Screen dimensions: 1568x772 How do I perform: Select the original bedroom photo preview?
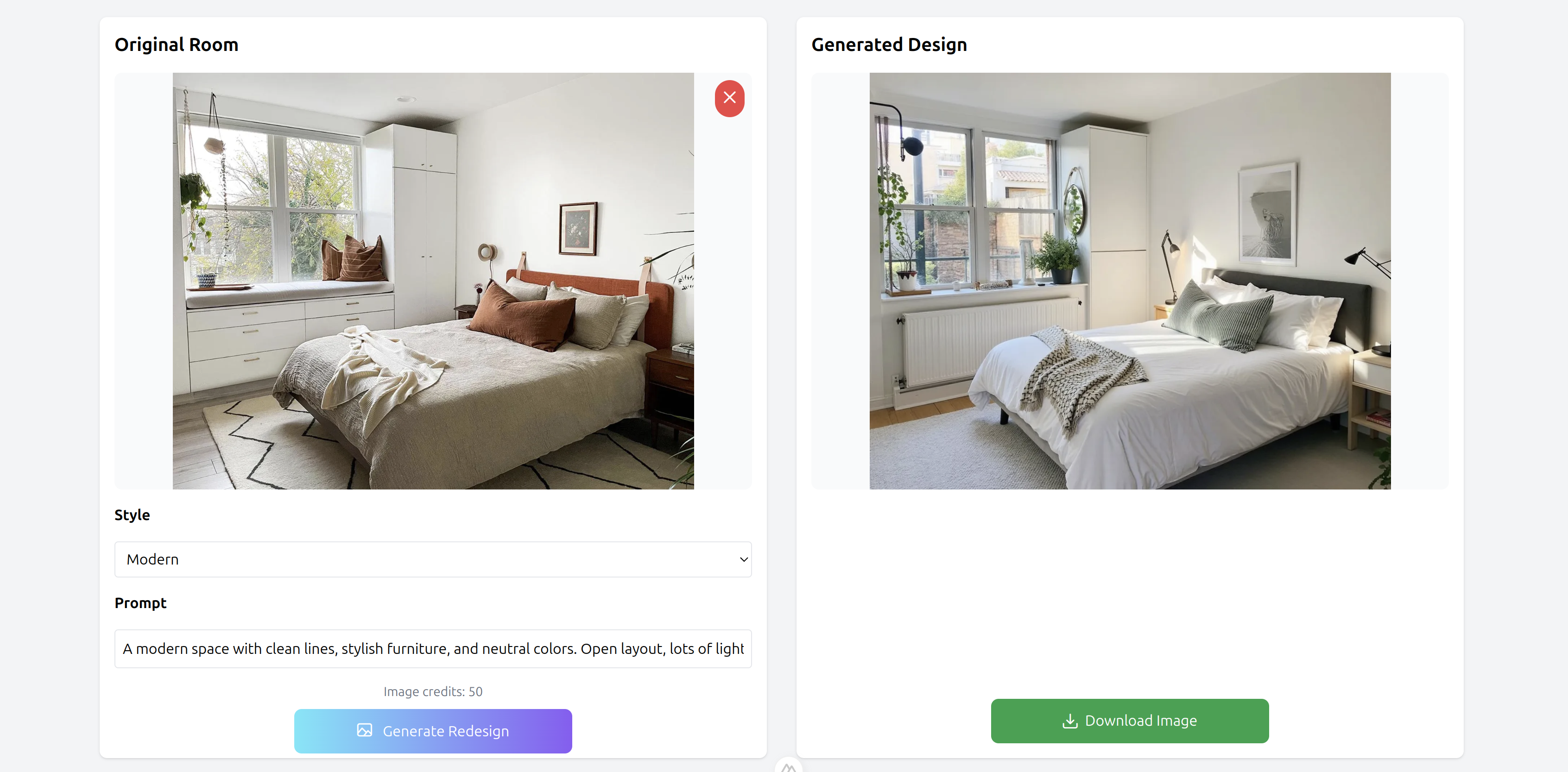[433, 281]
